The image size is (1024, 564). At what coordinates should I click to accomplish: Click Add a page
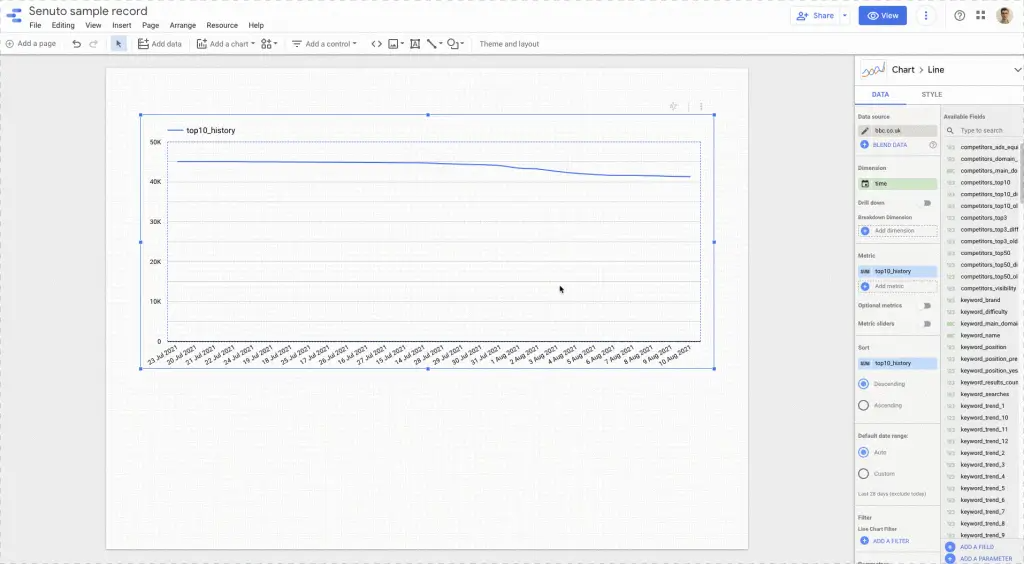point(31,44)
